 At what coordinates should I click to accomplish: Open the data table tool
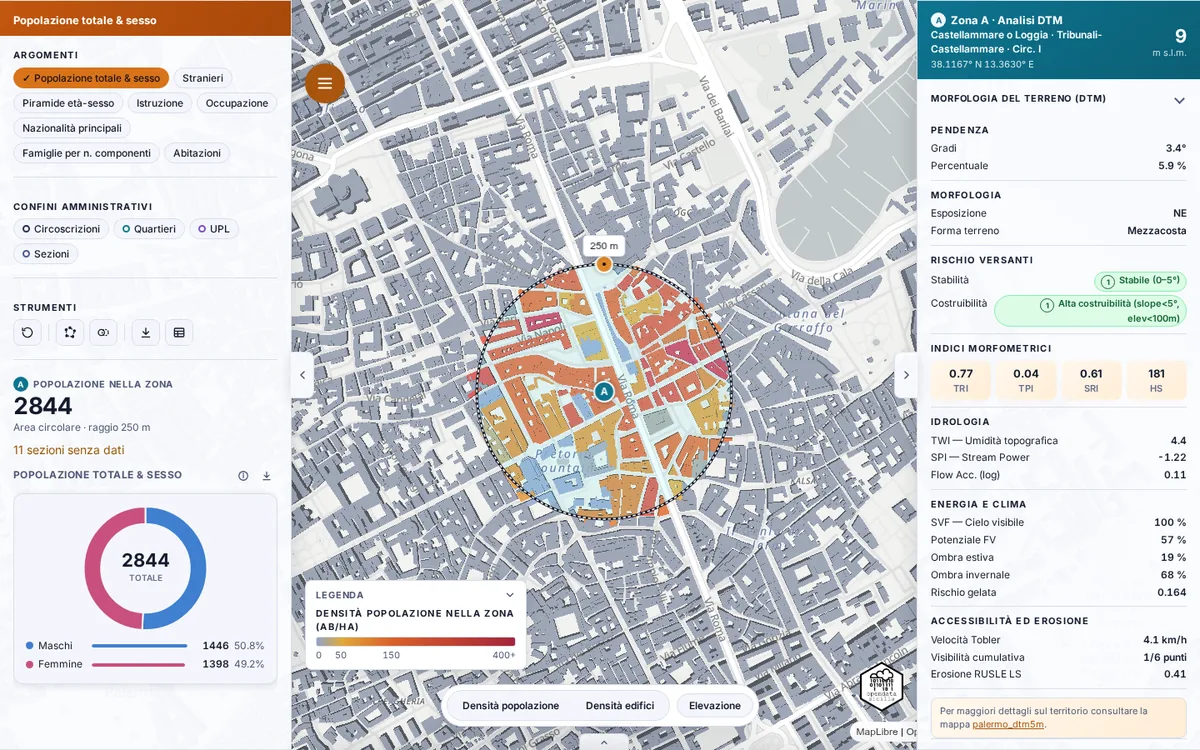(179, 332)
